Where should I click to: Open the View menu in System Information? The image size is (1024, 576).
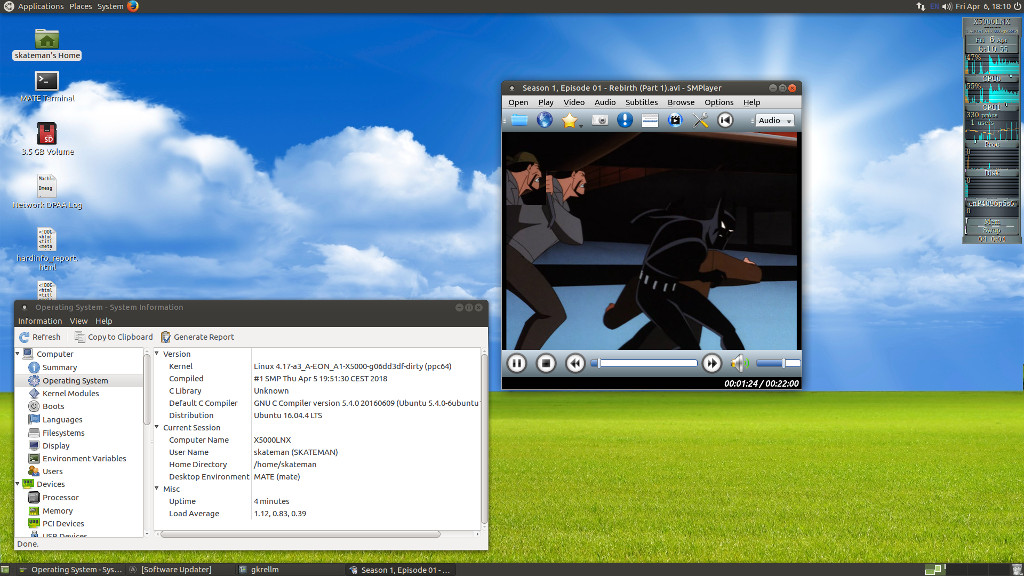coord(78,321)
